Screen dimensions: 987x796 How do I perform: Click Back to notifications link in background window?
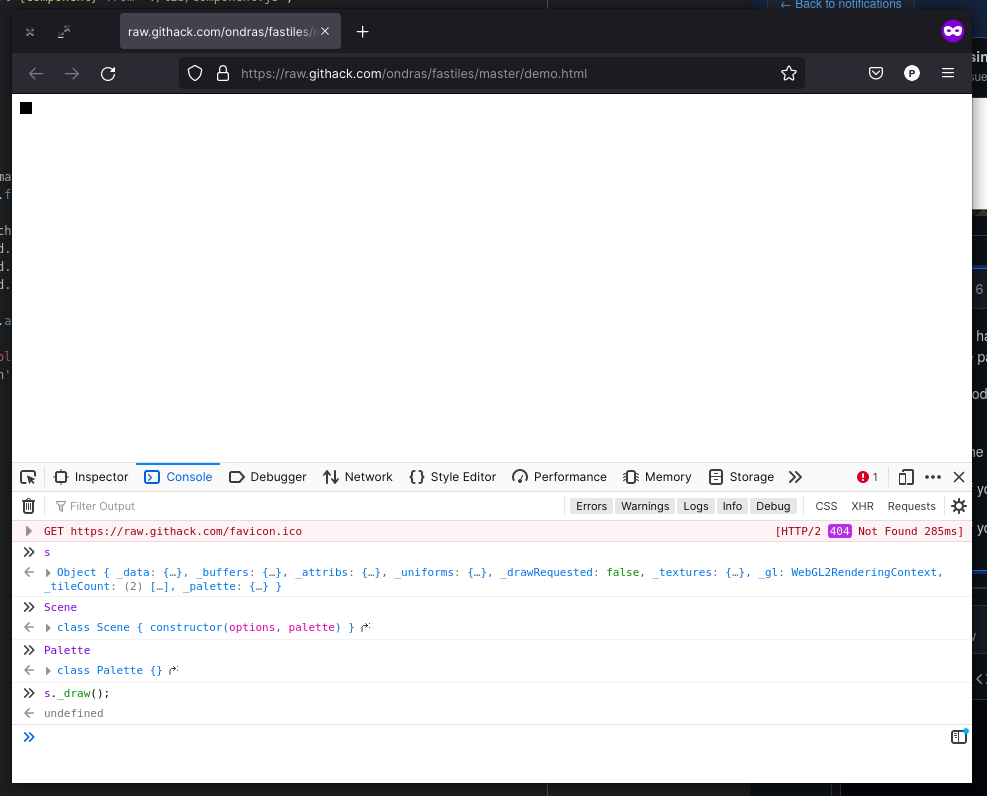(840, 4)
